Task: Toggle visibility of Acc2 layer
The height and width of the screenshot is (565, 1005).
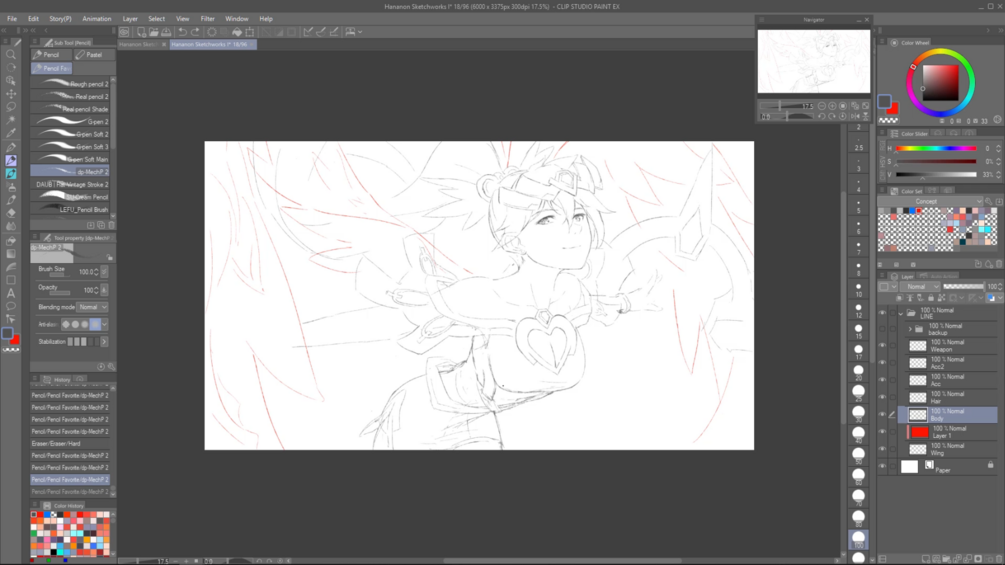Action: coord(883,363)
